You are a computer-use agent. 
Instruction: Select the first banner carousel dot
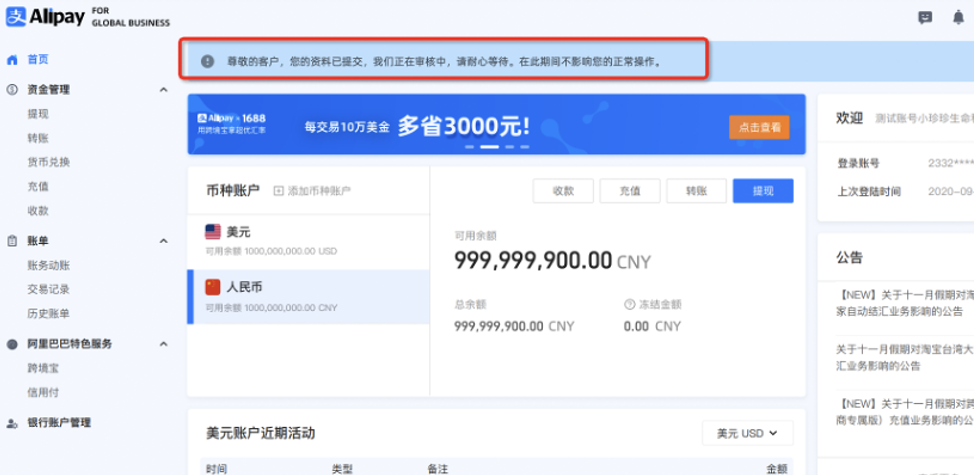coord(470,147)
